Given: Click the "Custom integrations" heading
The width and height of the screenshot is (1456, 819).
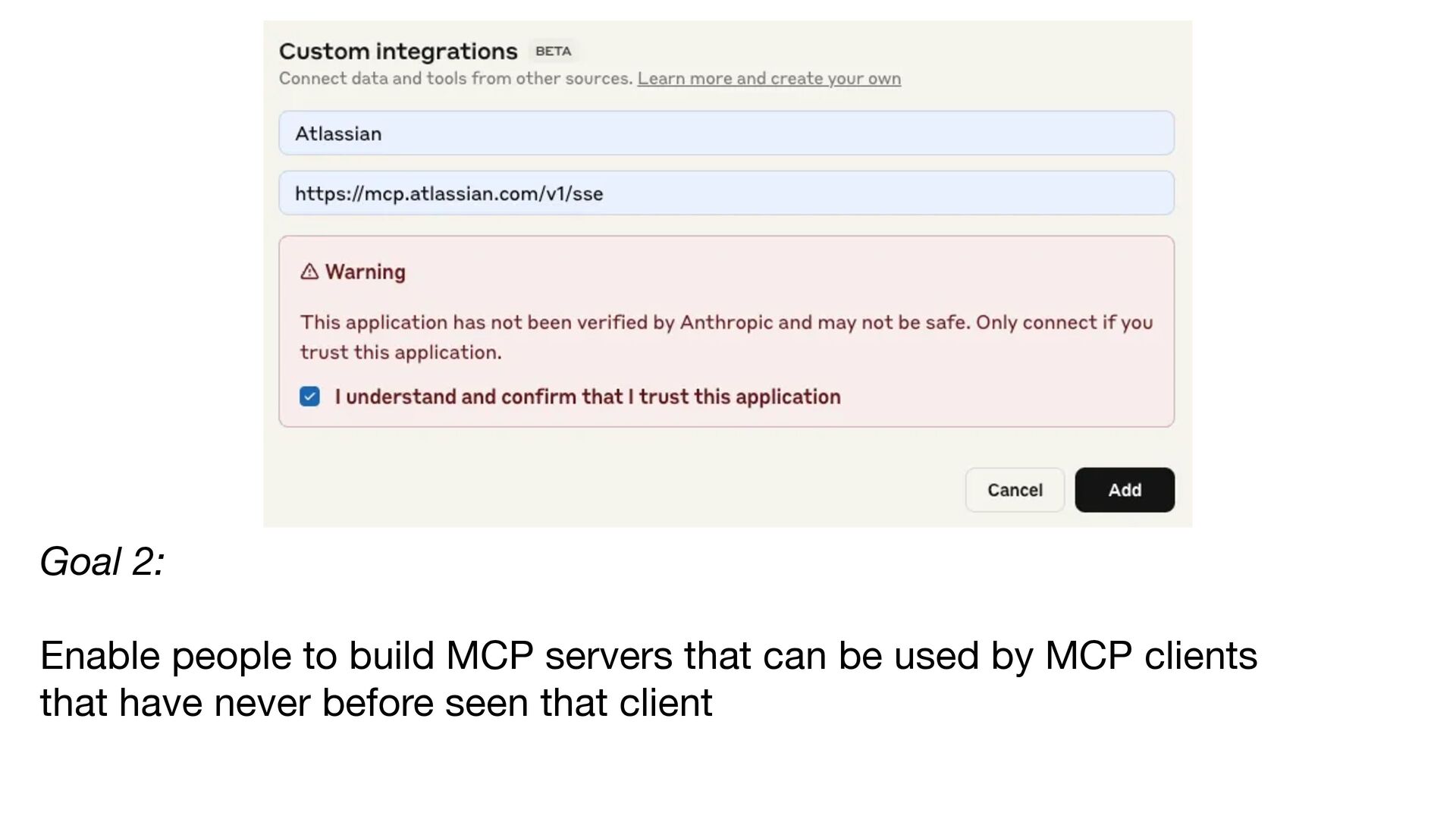Looking at the screenshot, I should tap(397, 52).
